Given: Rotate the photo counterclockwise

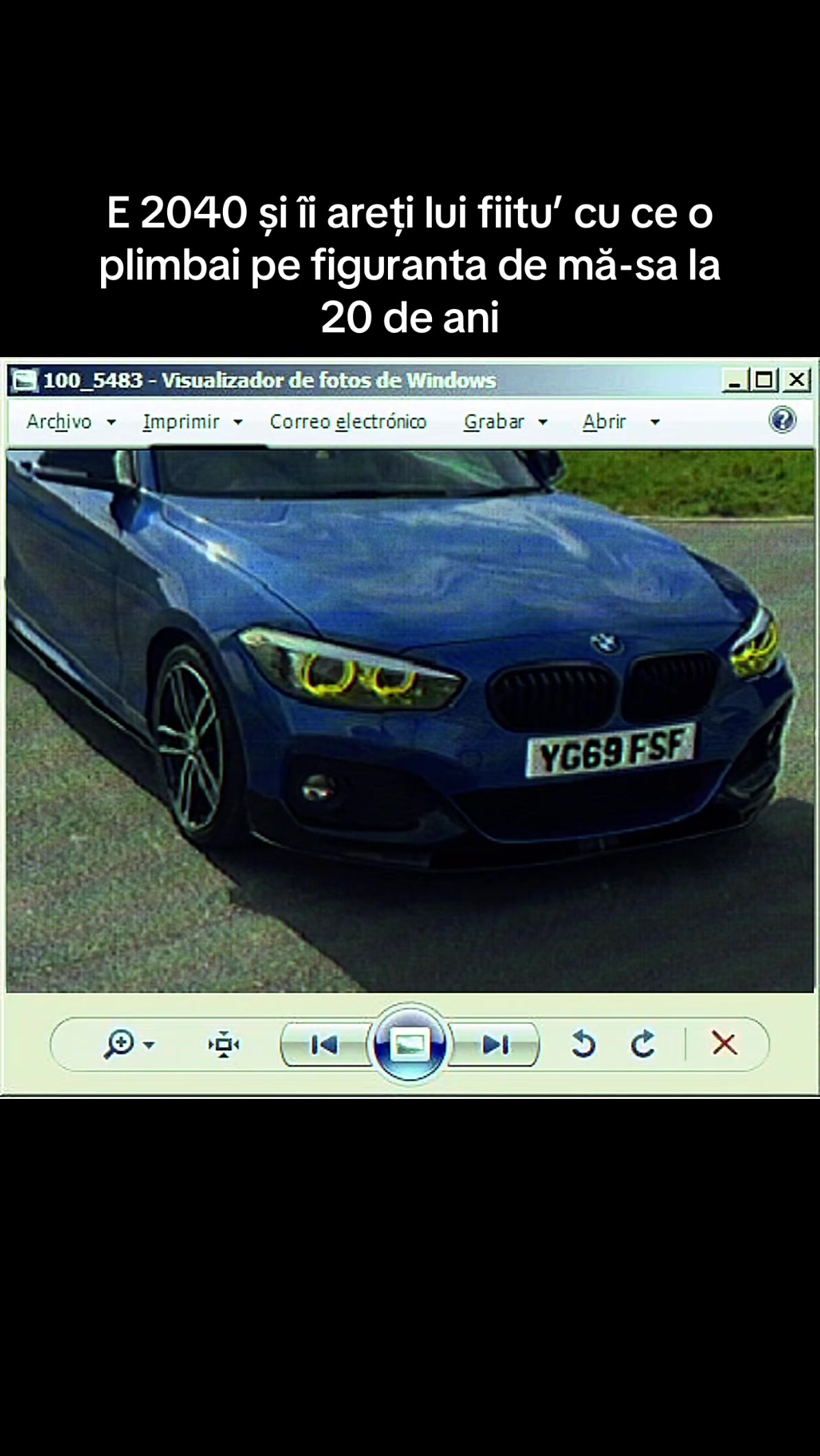Looking at the screenshot, I should coord(583,1044).
